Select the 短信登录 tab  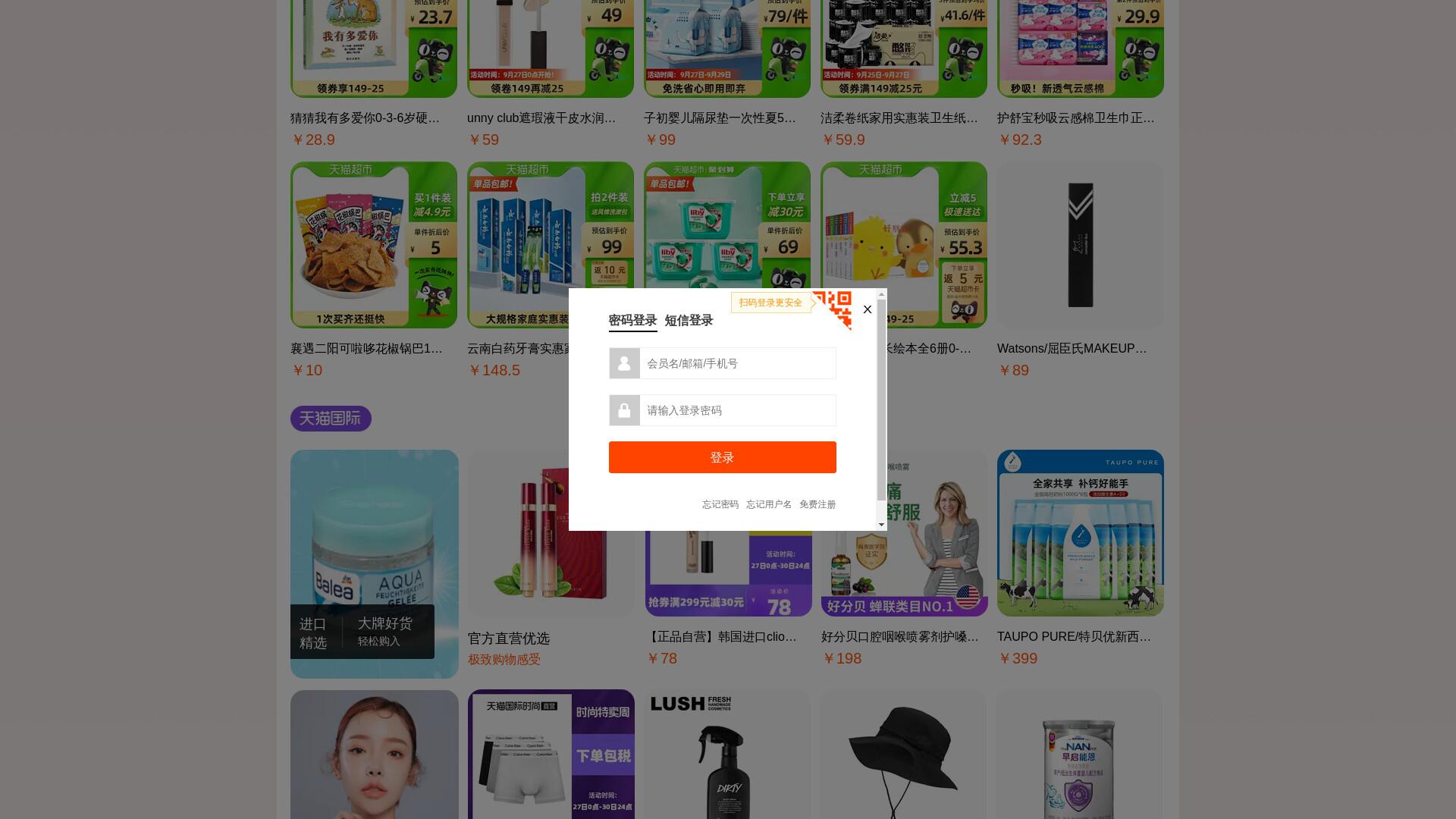coord(689,320)
